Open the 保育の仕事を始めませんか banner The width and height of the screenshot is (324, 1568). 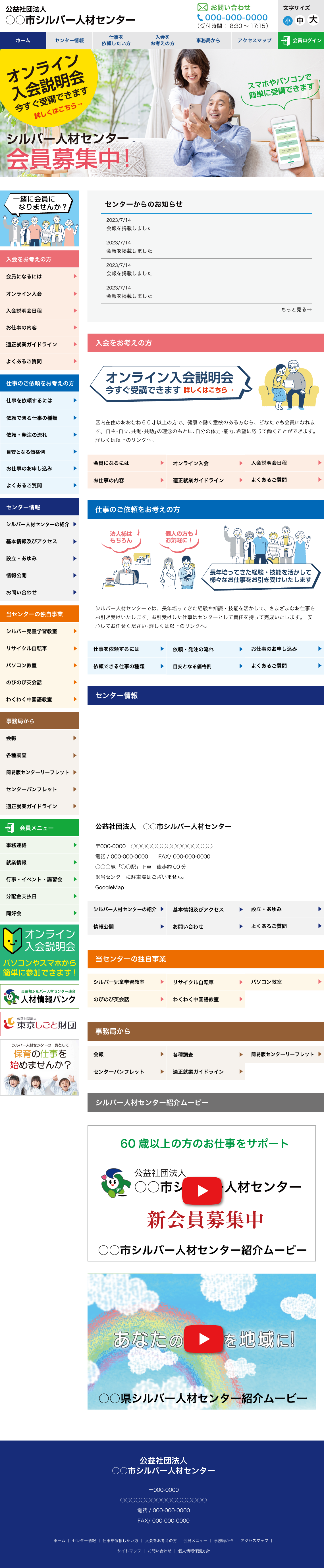(40, 1068)
